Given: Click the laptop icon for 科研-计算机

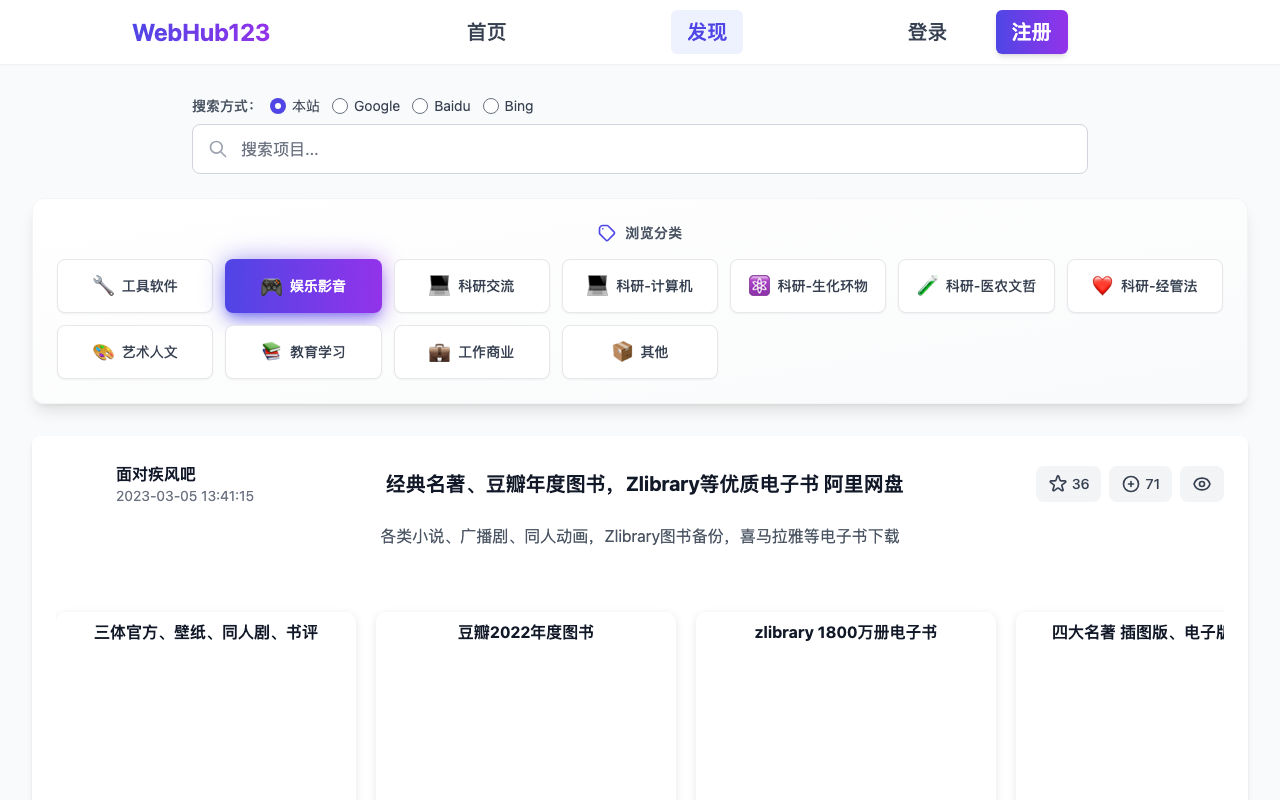Looking at the screenshot, I should [x=597, y=286].
